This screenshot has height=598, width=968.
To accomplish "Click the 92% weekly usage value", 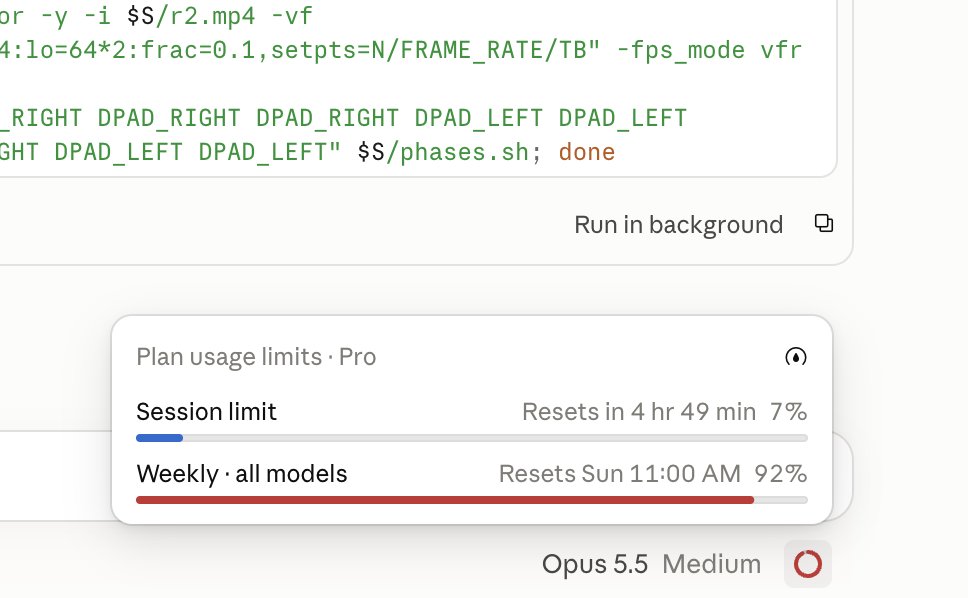I will (x=780, y=474).
